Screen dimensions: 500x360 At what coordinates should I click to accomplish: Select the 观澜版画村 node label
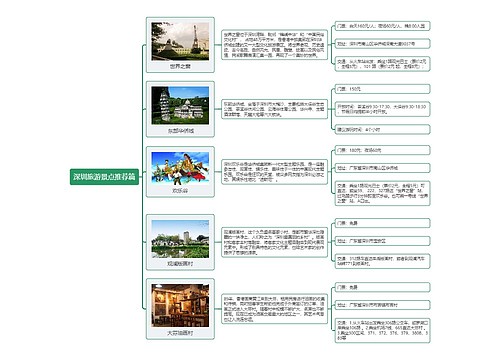tap(180, 263)
